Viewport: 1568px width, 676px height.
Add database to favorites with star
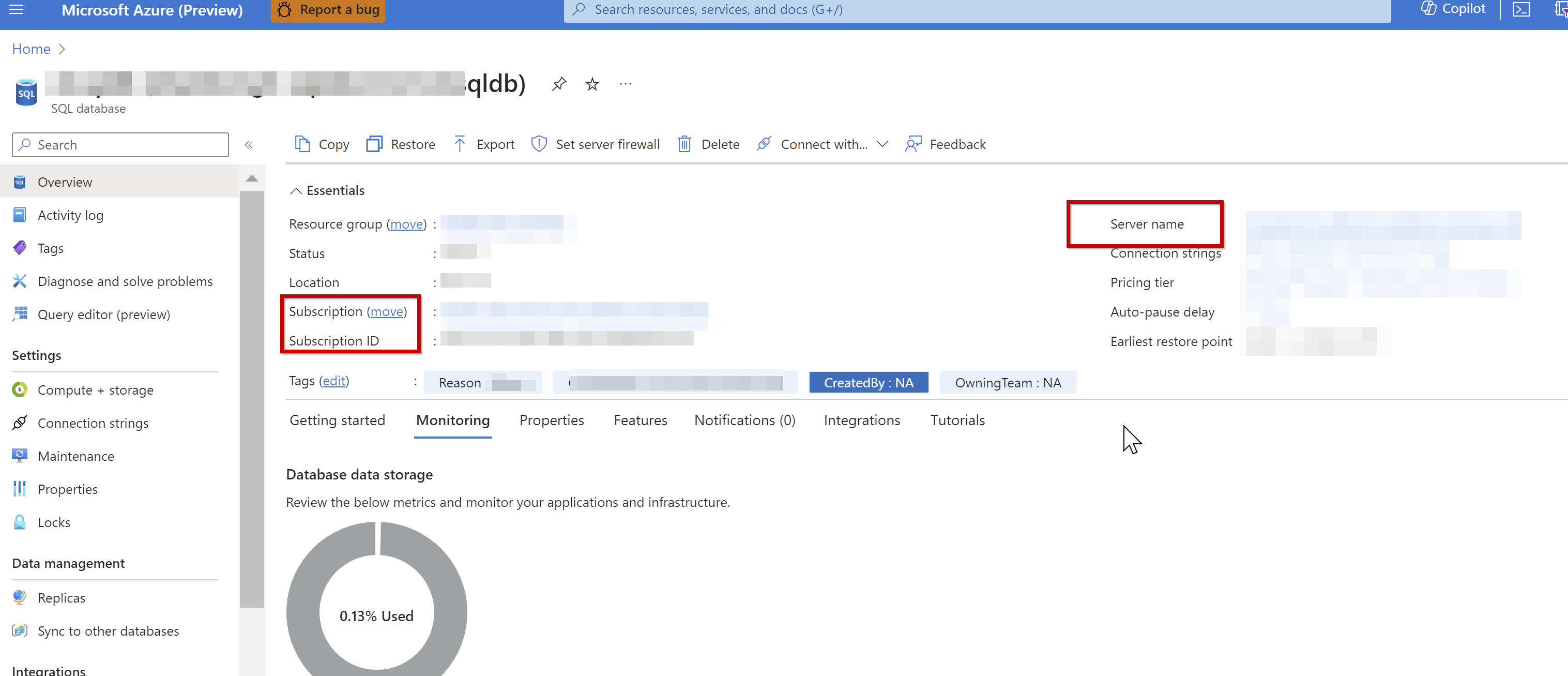(591, 83)
